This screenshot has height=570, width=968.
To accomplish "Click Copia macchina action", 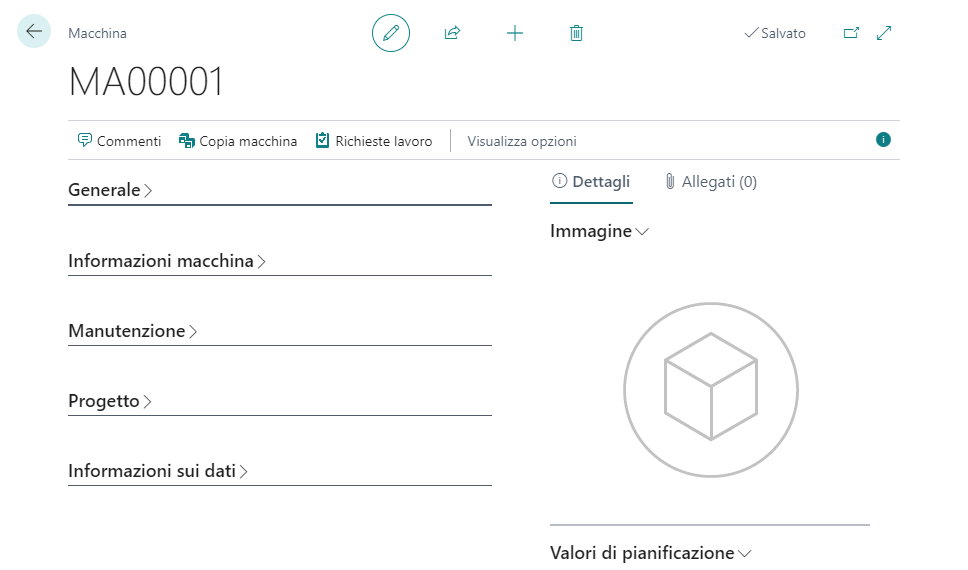I will pyautogui.click(x=238, y=141).
